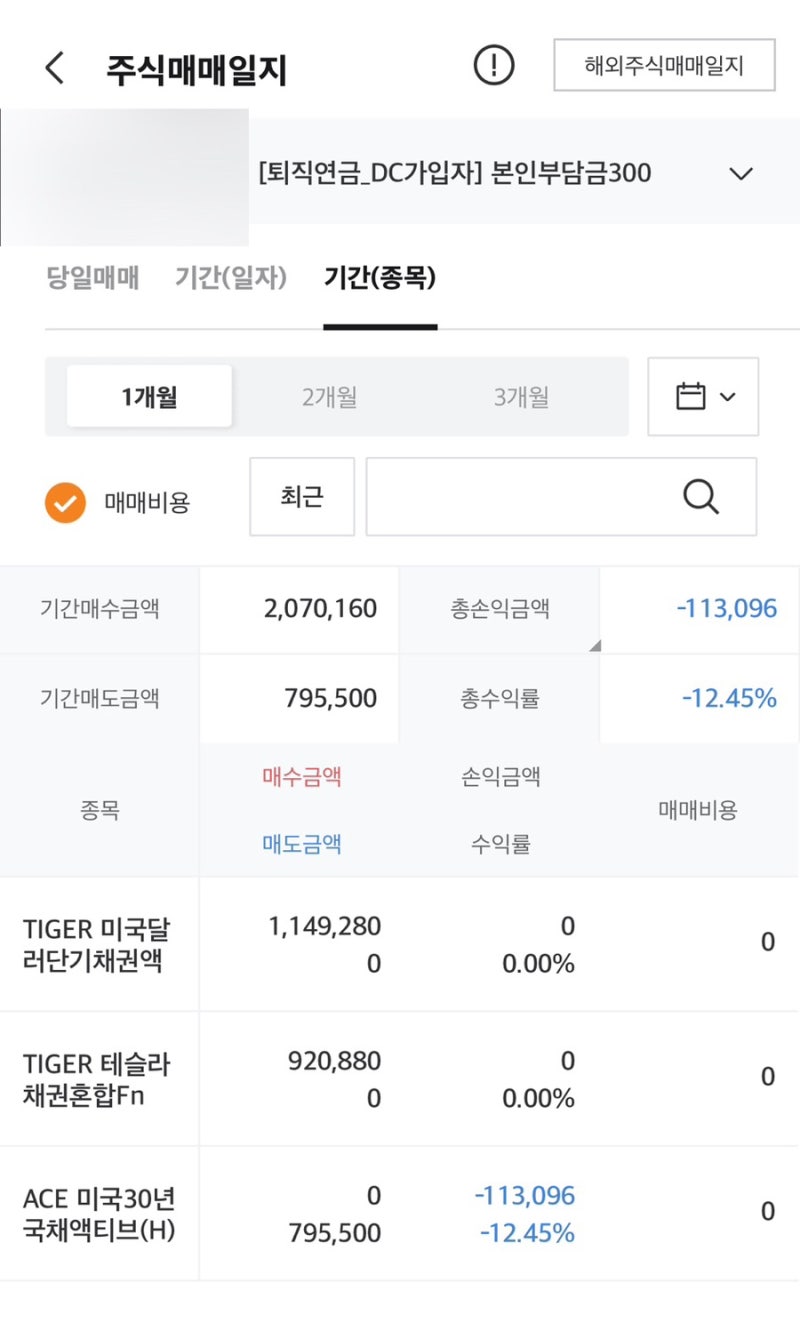Tap the 총손익금액 cell corner triangle
This screenshot has width=800, height=1331.
[x=595, y=646]
